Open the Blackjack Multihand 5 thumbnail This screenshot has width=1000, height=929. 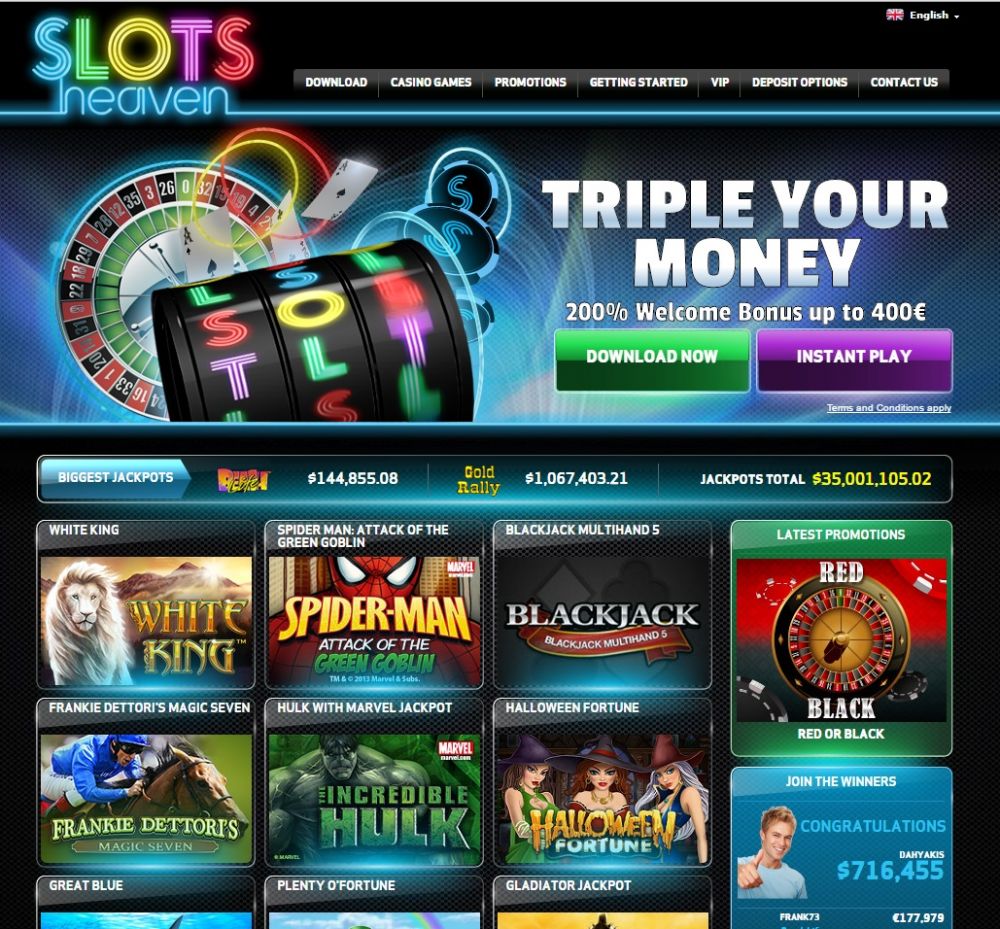pyautogui.click(x=603, y=620)
